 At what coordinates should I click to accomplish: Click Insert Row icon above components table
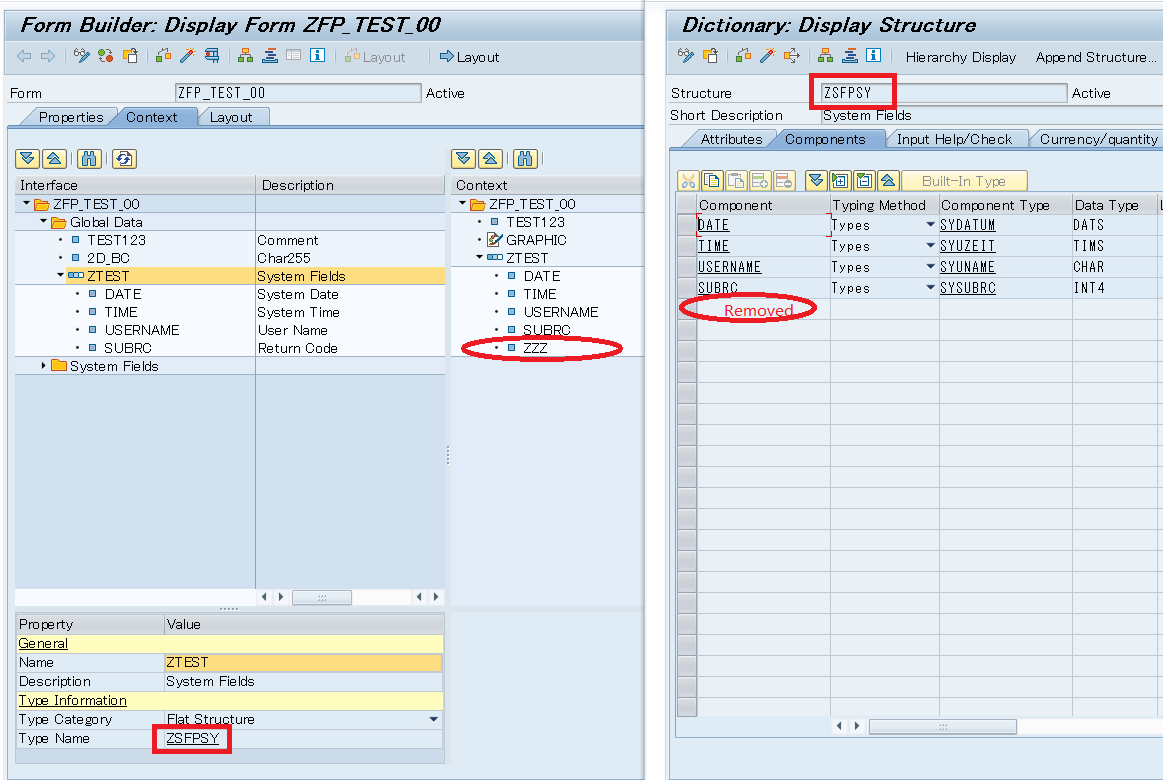pyautogui.click(x=760, y=181)
